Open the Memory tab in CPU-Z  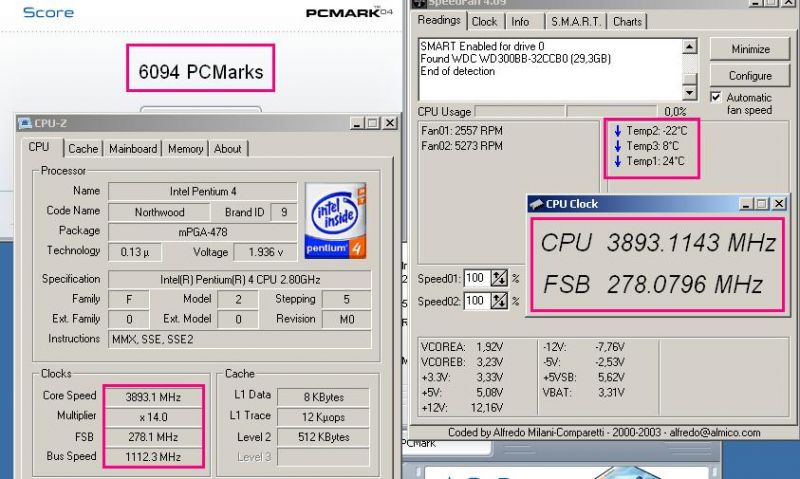pos(185,149)
